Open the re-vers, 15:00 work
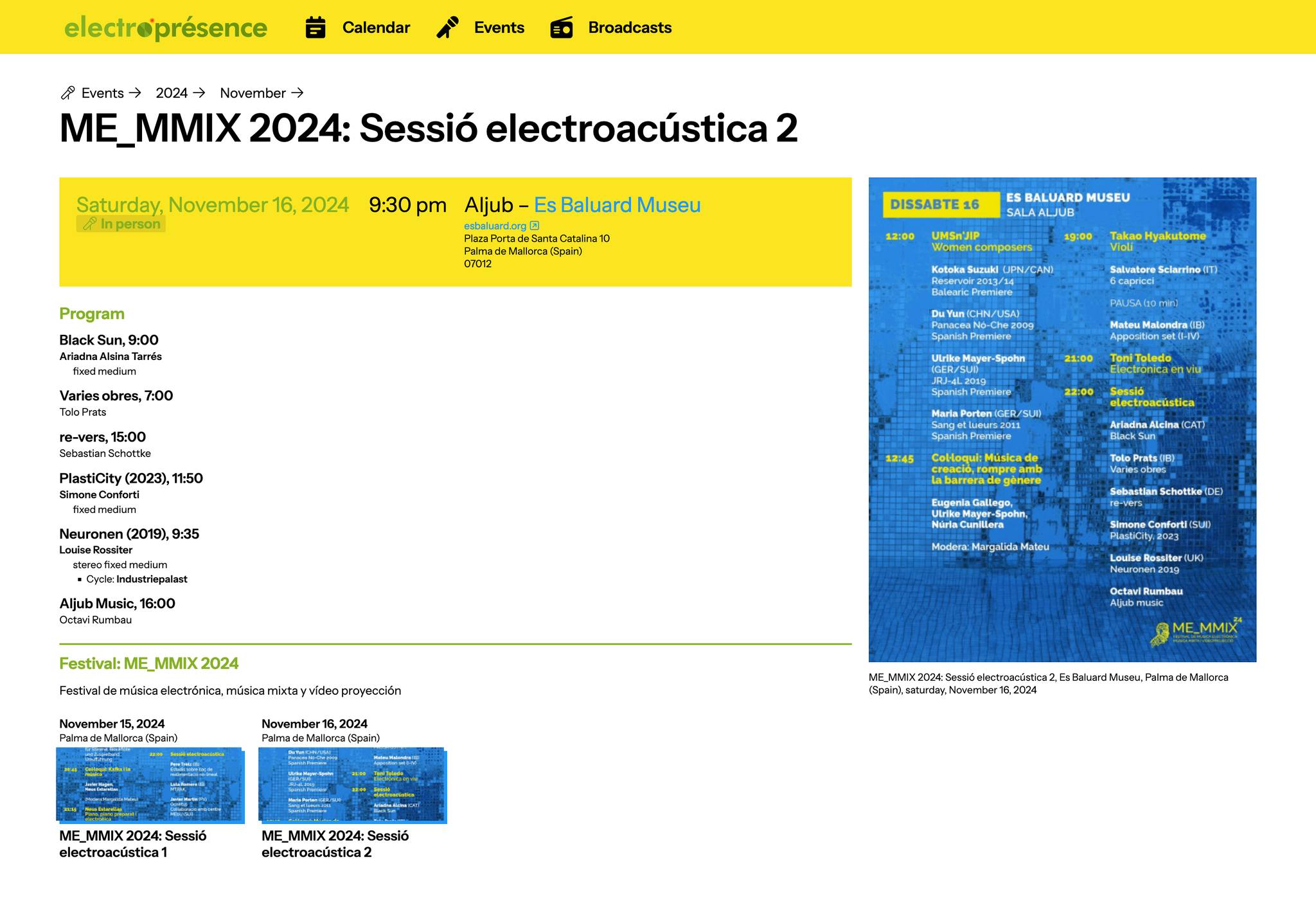 (x=103, y=437)
